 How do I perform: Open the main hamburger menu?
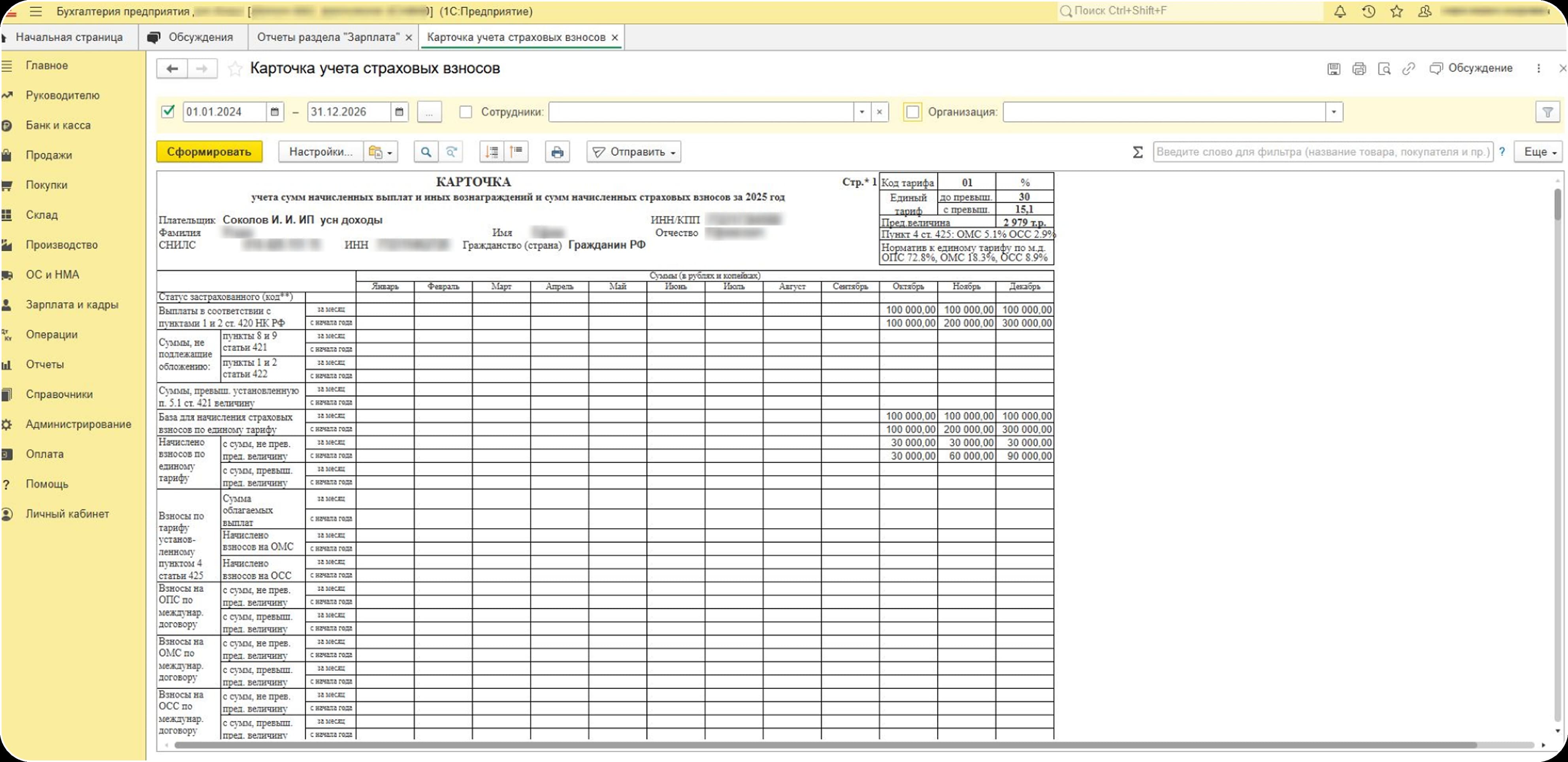click(x=36, y=11)
